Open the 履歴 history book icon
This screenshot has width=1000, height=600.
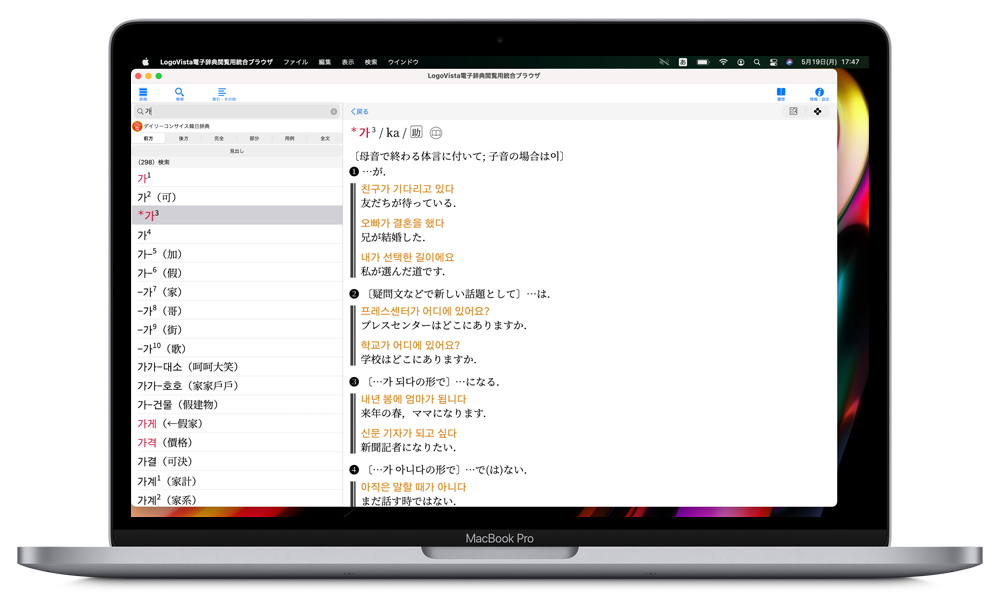click(781, 94)
